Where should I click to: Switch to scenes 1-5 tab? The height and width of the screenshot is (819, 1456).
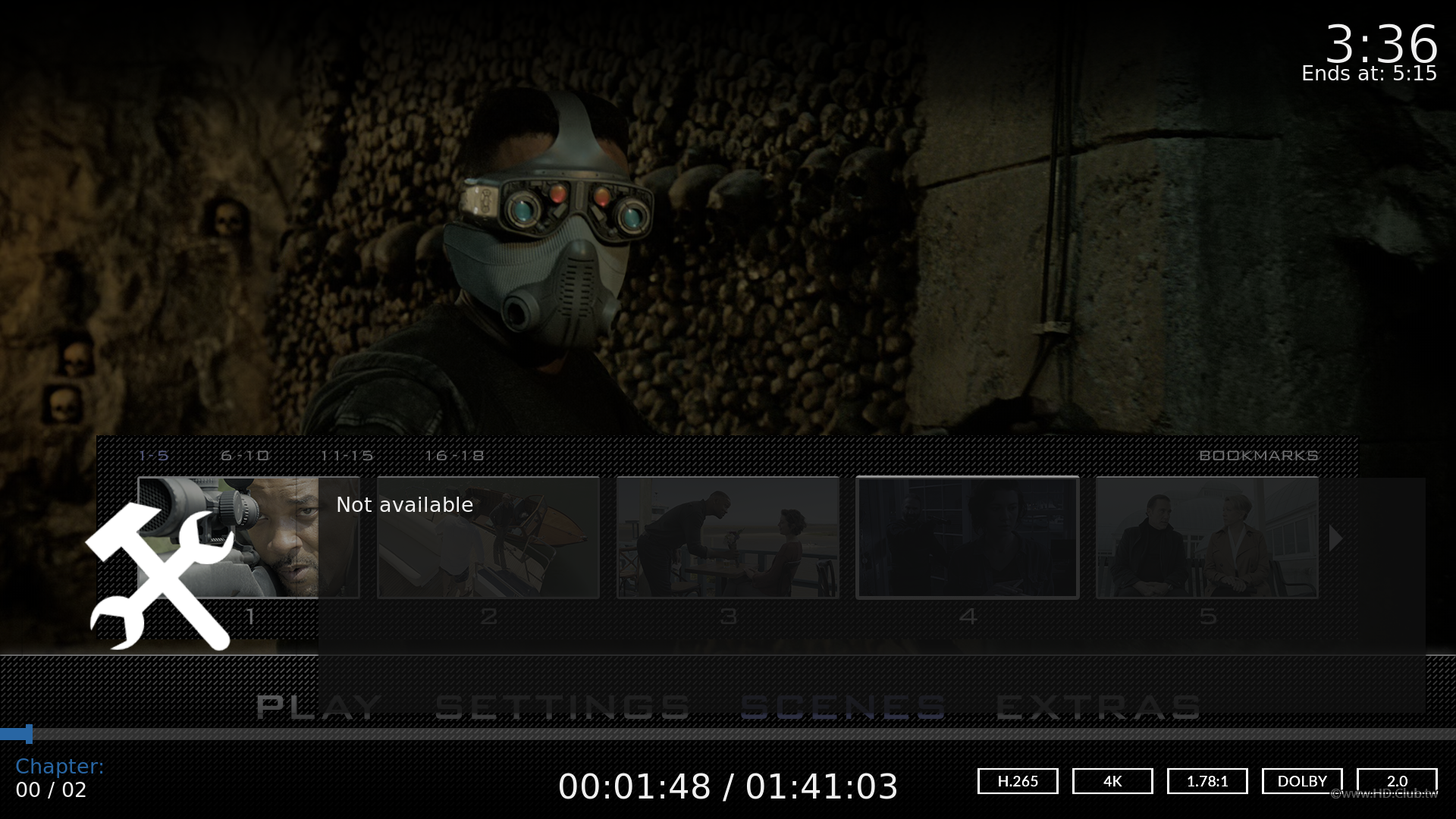[154, 456]
